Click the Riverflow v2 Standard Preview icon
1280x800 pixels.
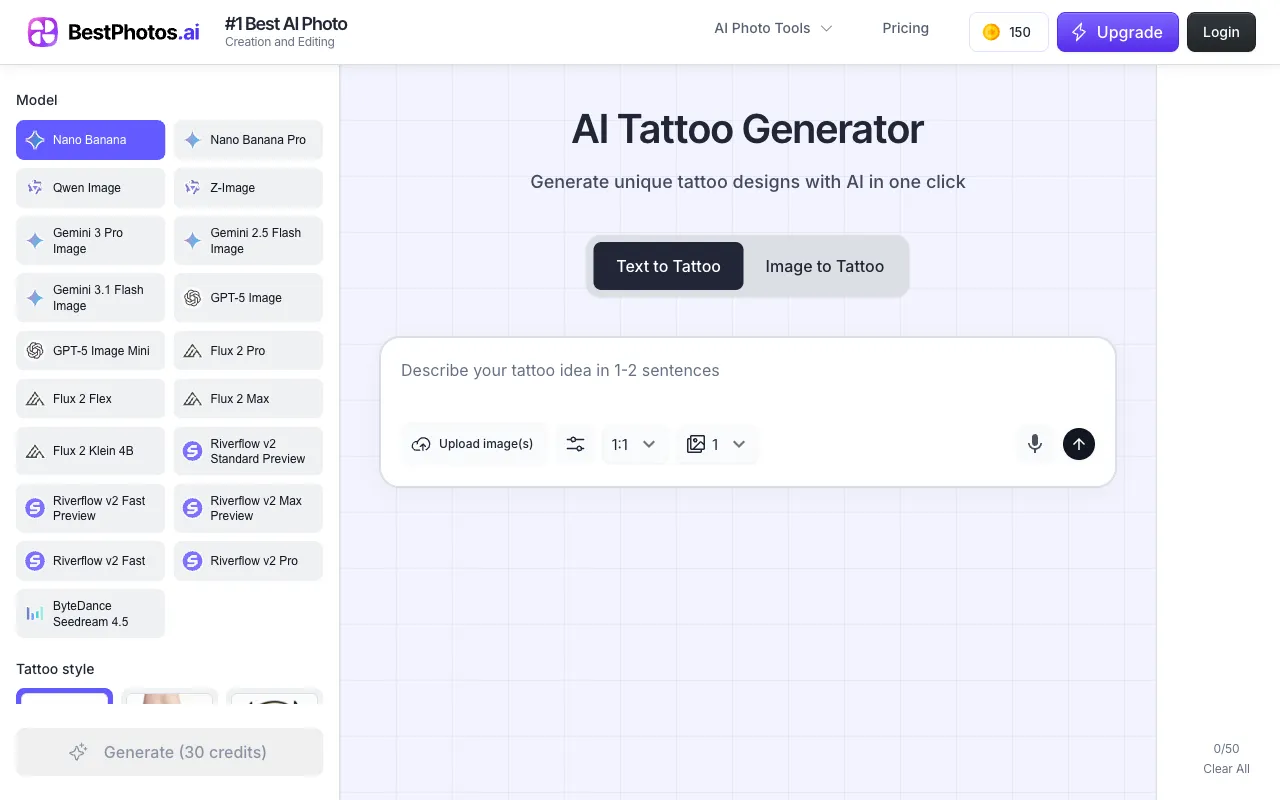click(x=193, y=451)
